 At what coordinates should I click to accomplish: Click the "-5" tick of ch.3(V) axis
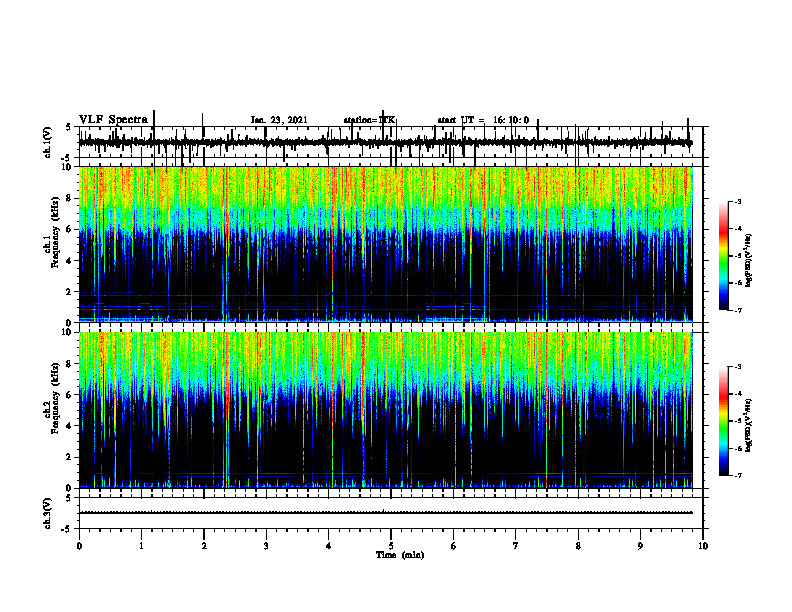[68, 529]
